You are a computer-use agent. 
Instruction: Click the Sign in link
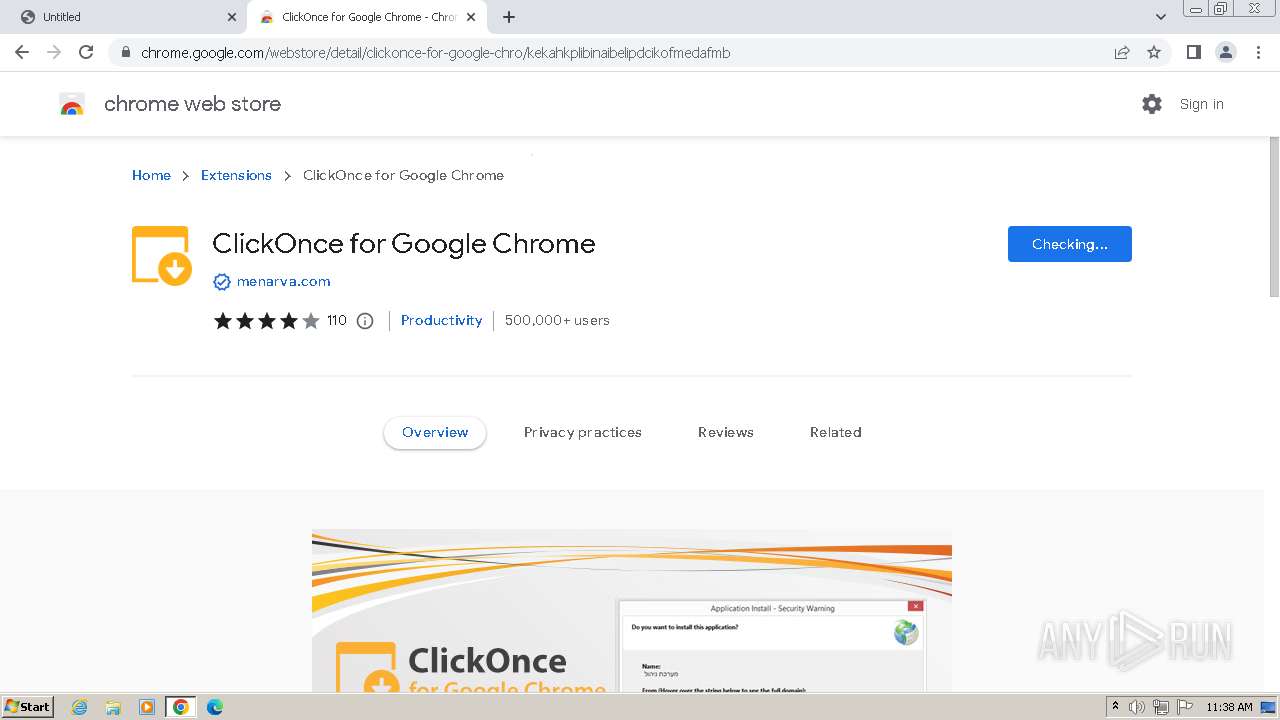pyautogui.click(x=1201, y=104)
